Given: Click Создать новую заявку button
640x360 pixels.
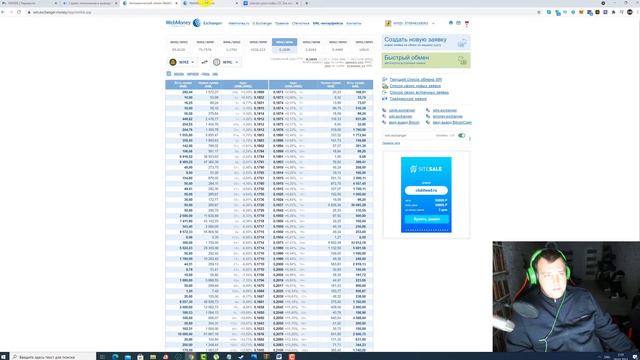Looking at the screenshot, I should (426, 42).
